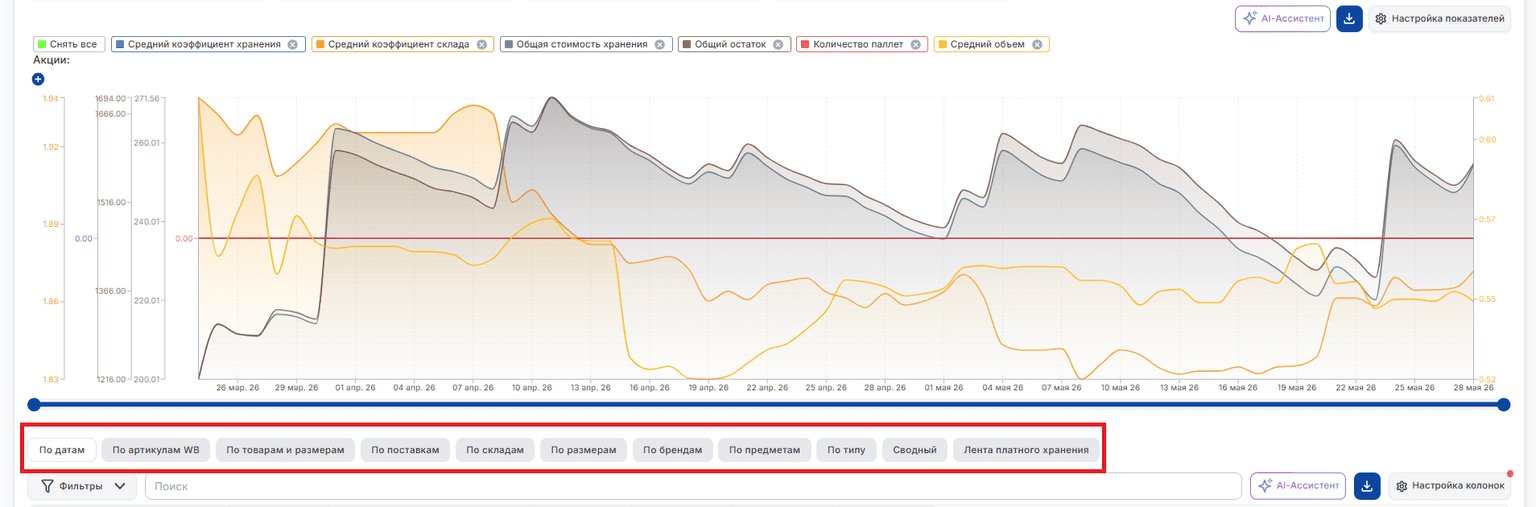This screenshot has width=1536, height=507.
Task: Toggle the Количество паллет series visibility
Action: tap(858, 45)
